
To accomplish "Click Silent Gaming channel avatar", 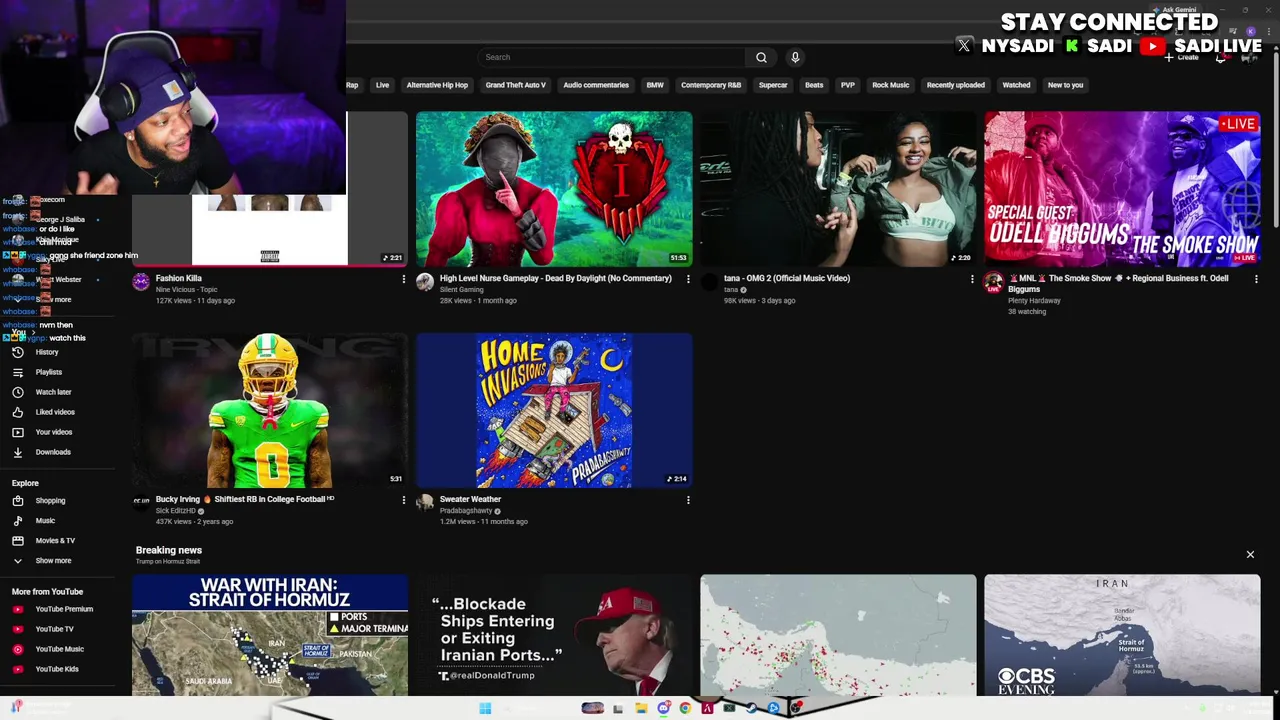I will [x=425, y=282].
